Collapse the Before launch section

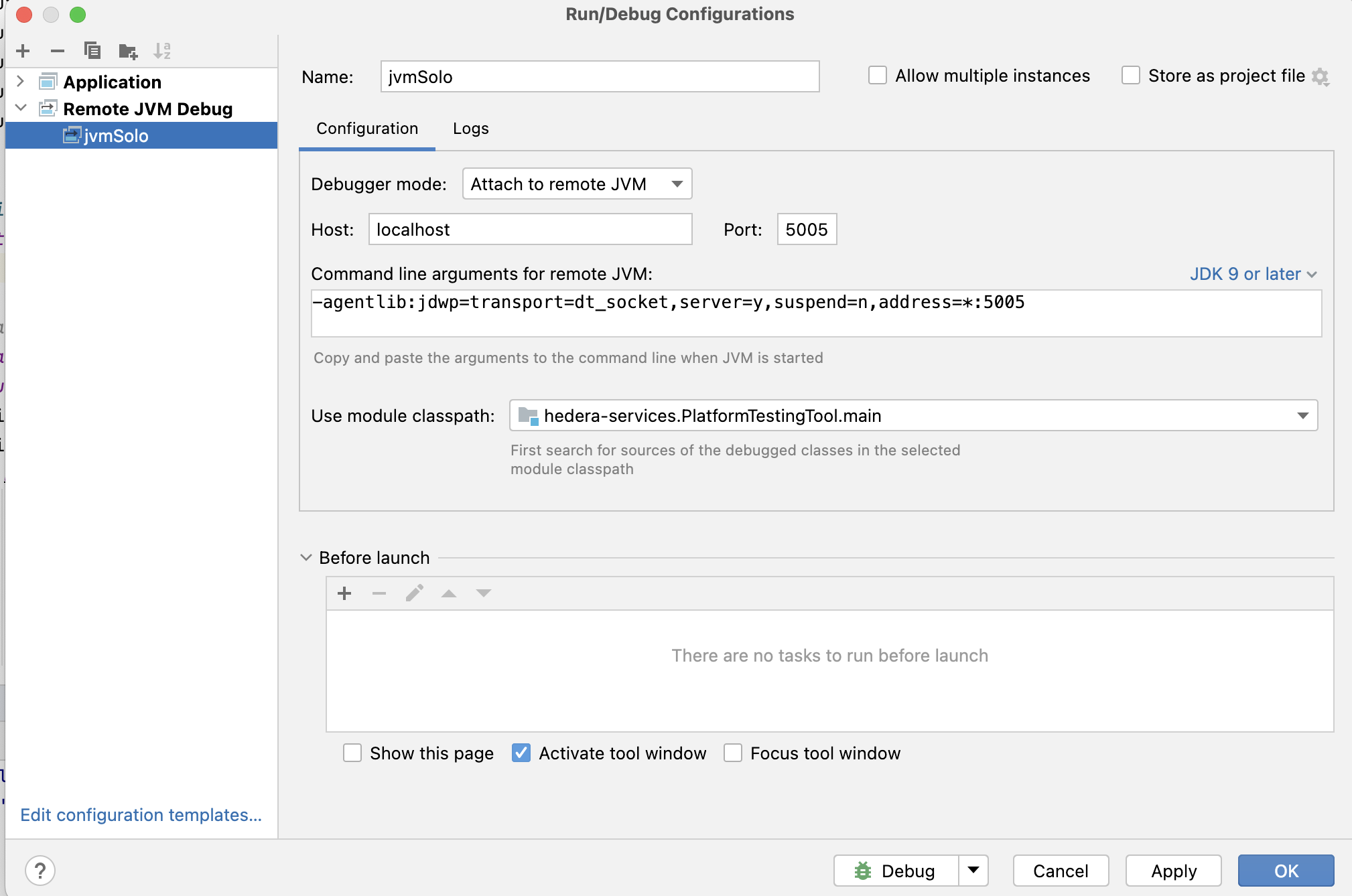(x=306, y=557)
